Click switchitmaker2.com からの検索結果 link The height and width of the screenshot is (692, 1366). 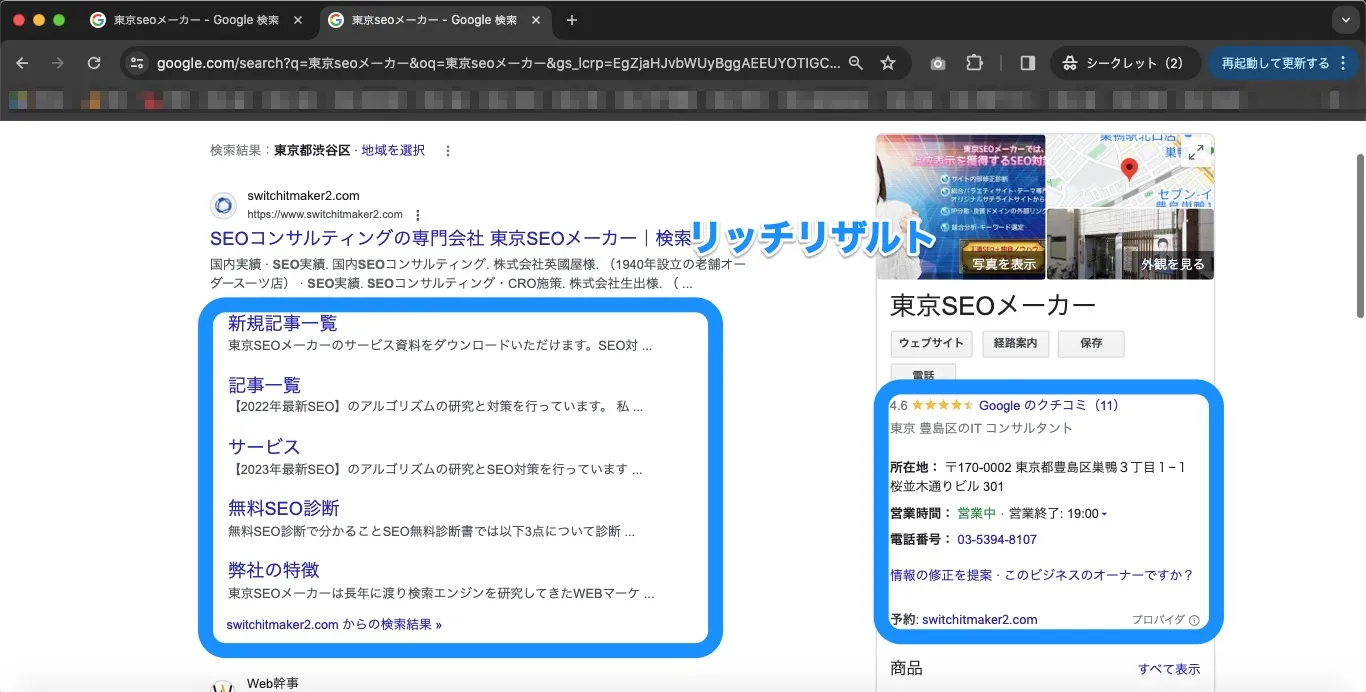[x=334, y=625]
